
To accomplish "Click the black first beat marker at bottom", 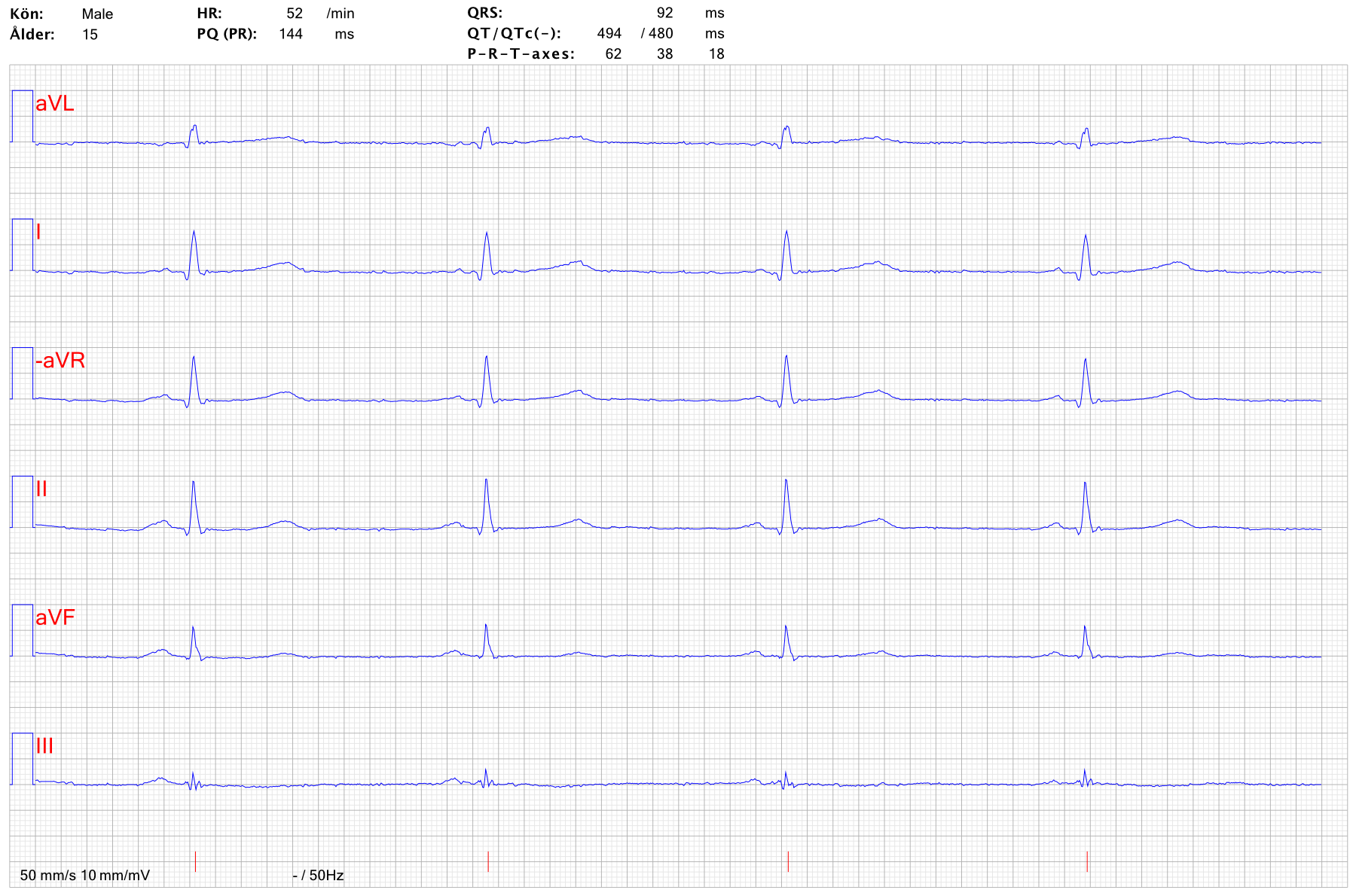I will tap(195, 861).
